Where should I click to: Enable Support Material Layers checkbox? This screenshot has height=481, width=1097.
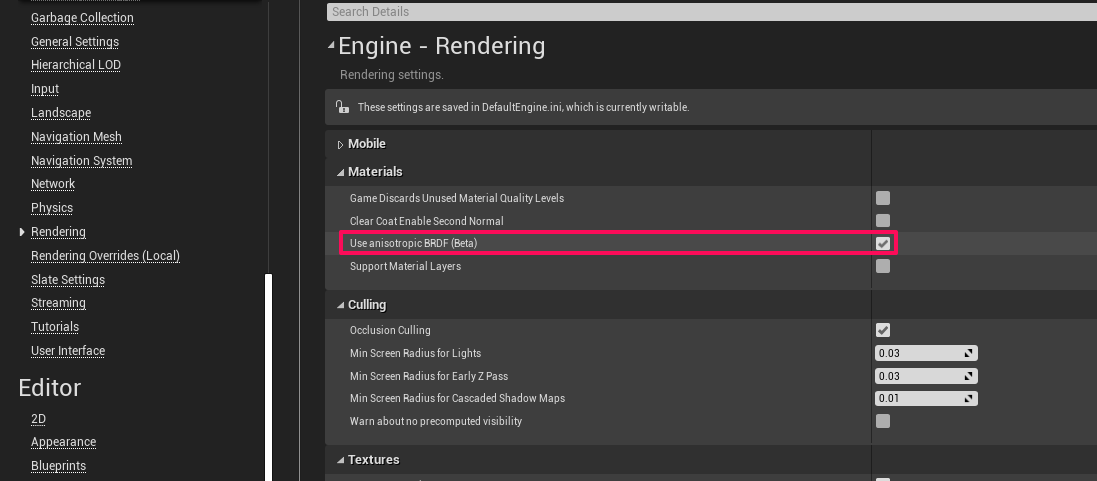click(883, 266)
